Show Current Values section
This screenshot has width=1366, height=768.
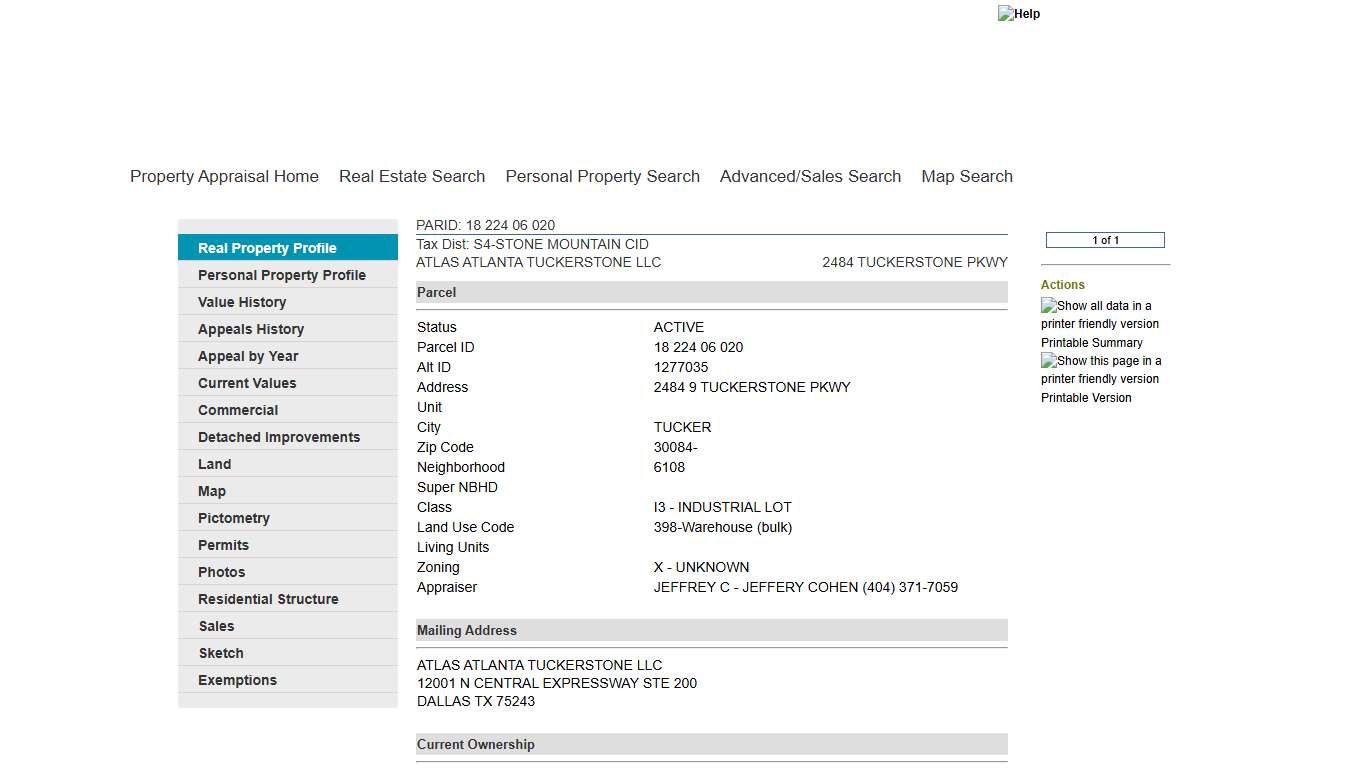click(247, 383)
